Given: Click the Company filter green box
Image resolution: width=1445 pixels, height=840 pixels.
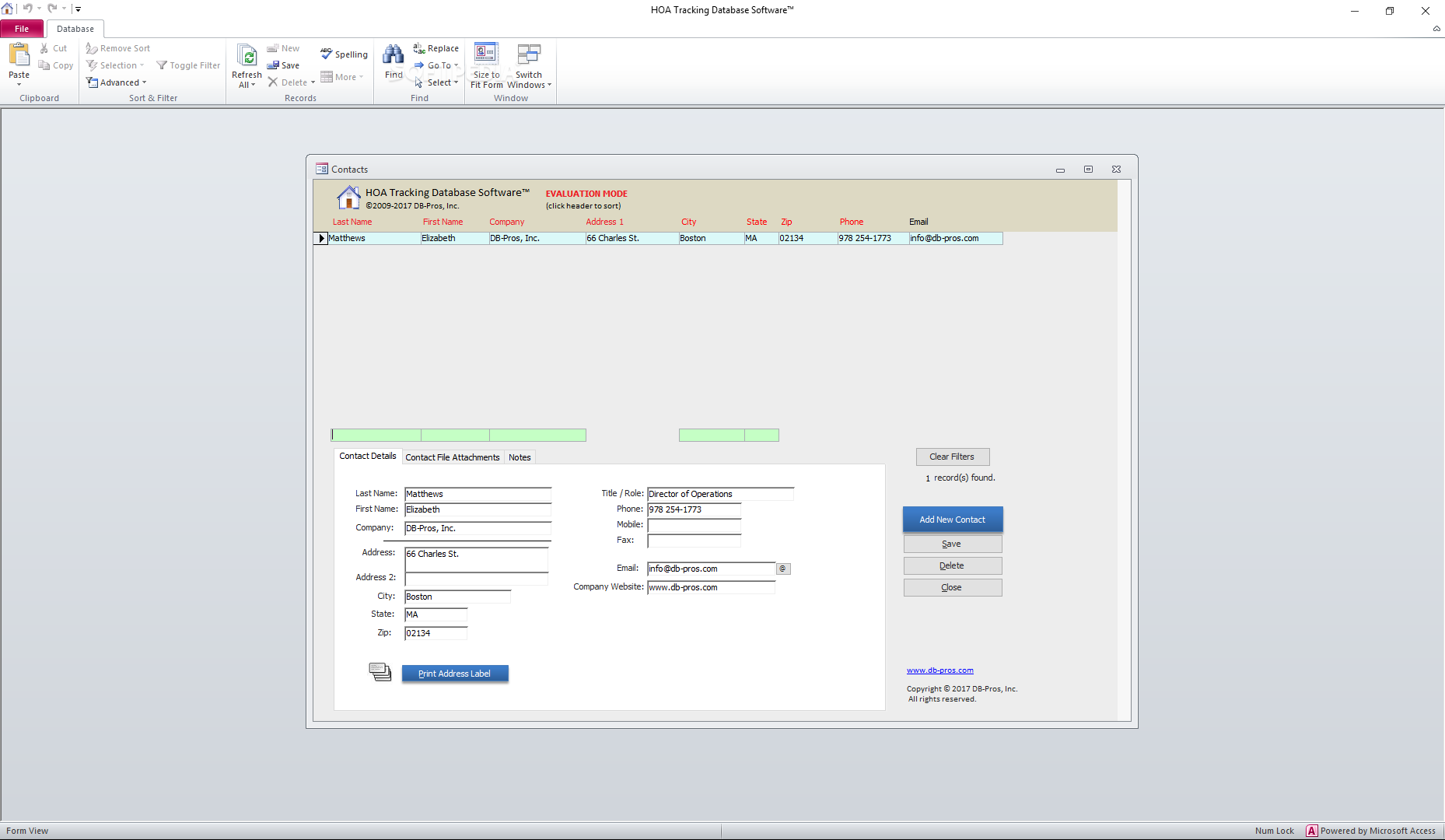Looking at the screenshot, I should [x=537, y=436].
